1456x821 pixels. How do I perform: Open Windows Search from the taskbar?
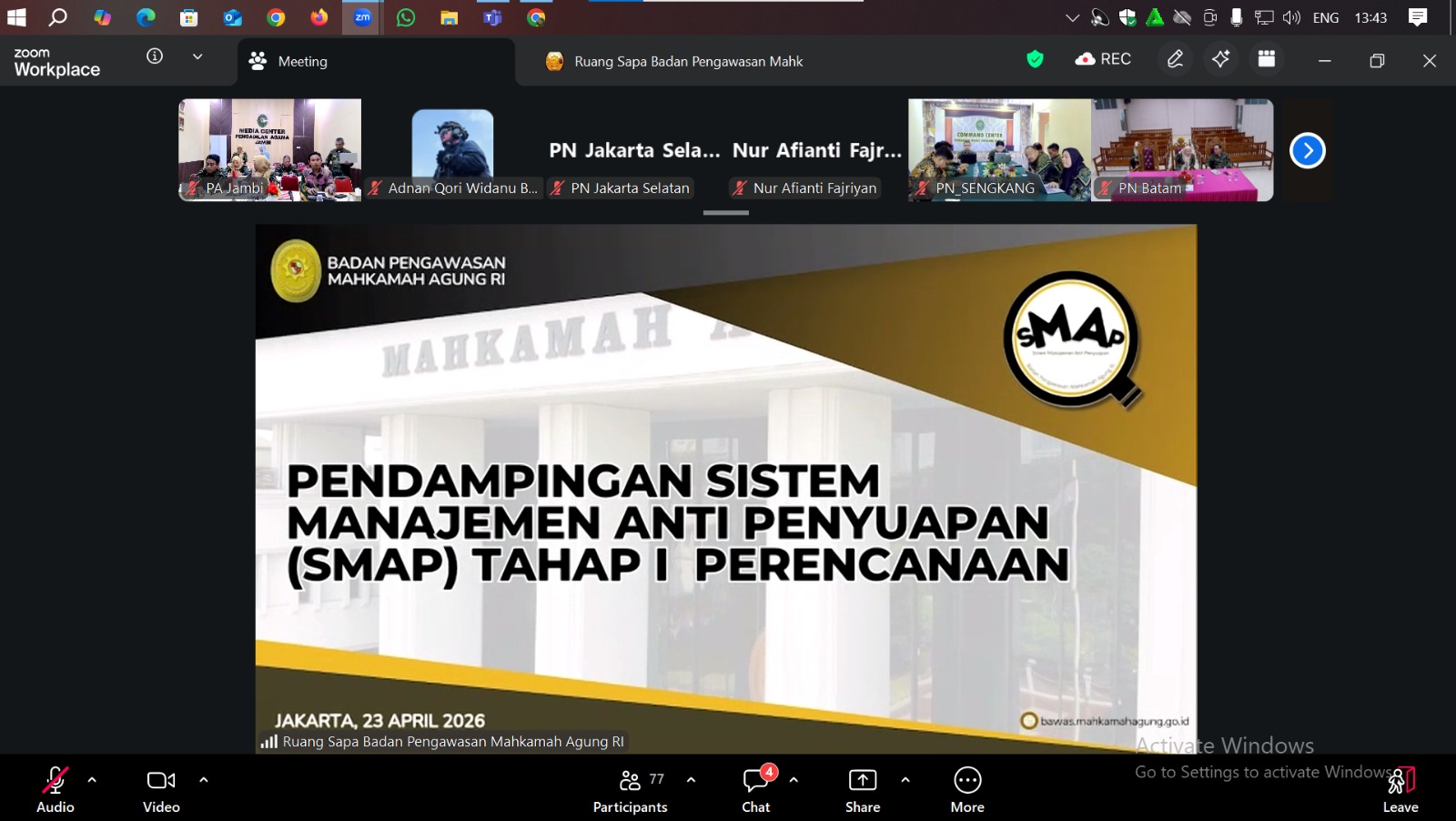pos(58,17)
